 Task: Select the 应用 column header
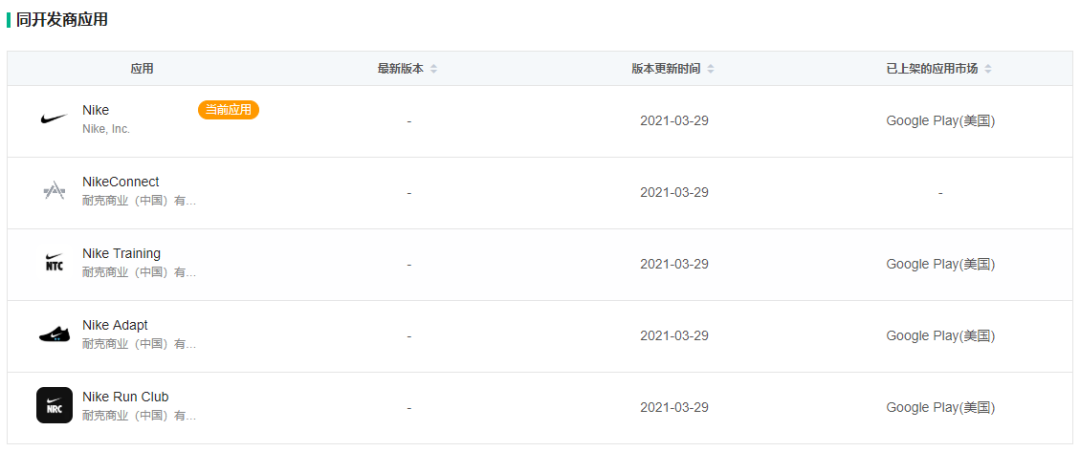(x=142, y=69)
